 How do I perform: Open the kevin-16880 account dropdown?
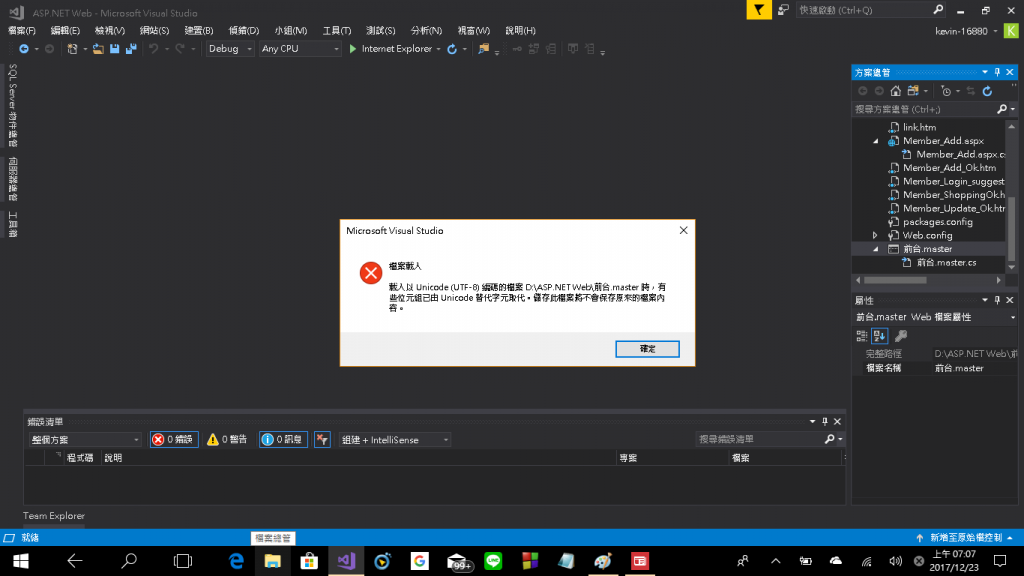tap(967, 31)
